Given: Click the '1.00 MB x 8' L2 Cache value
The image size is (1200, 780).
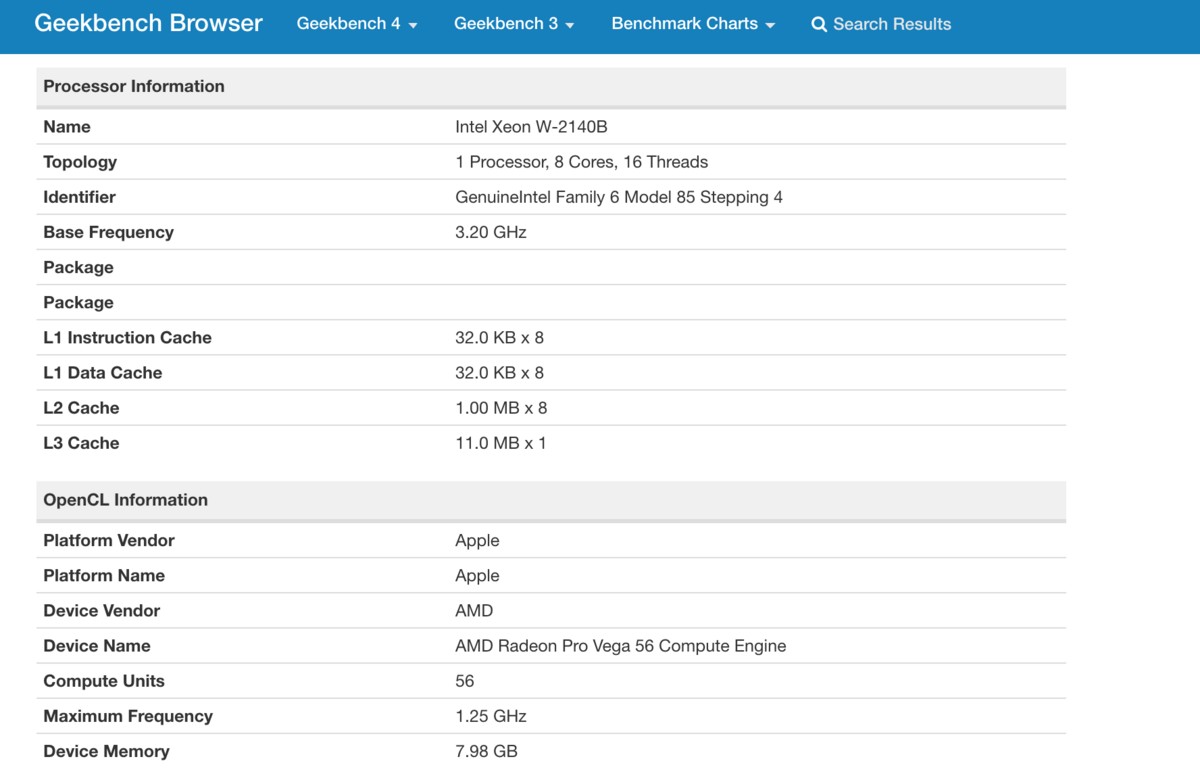Looking at the screenshot, I should pyautogui.click(x=501, y=408).
